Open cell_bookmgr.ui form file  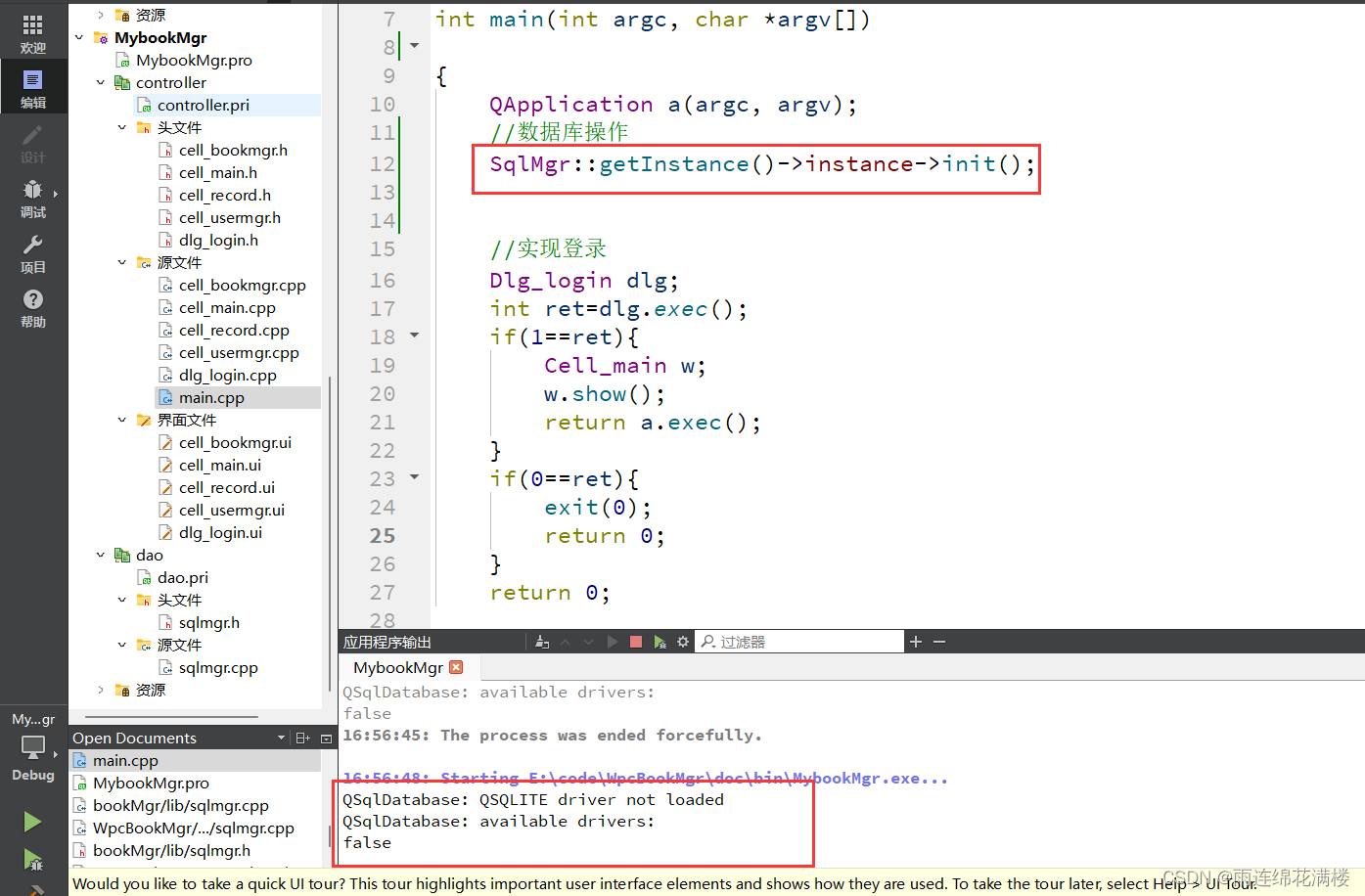tap(235, 442)
